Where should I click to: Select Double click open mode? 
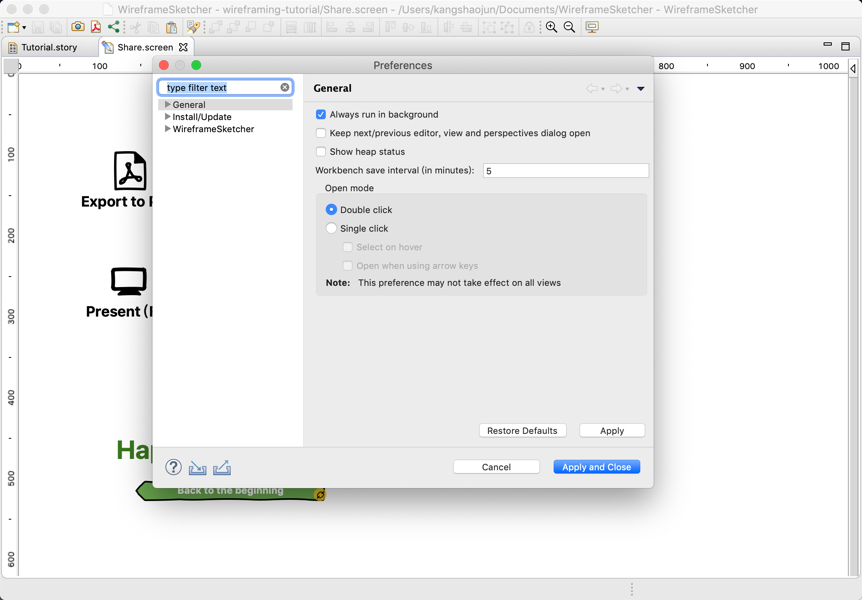(x=331, y=210)
